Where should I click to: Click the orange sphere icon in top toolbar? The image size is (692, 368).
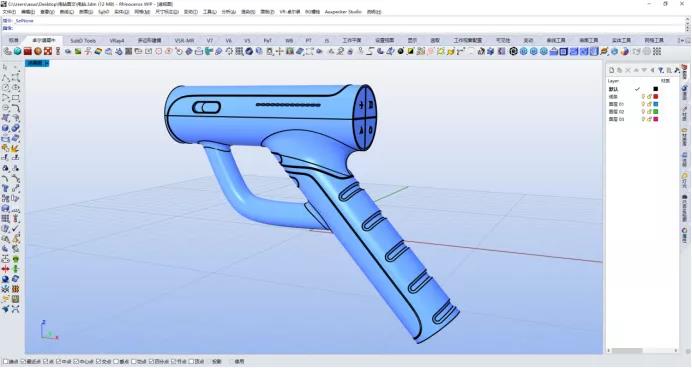(x=38, y=52)
